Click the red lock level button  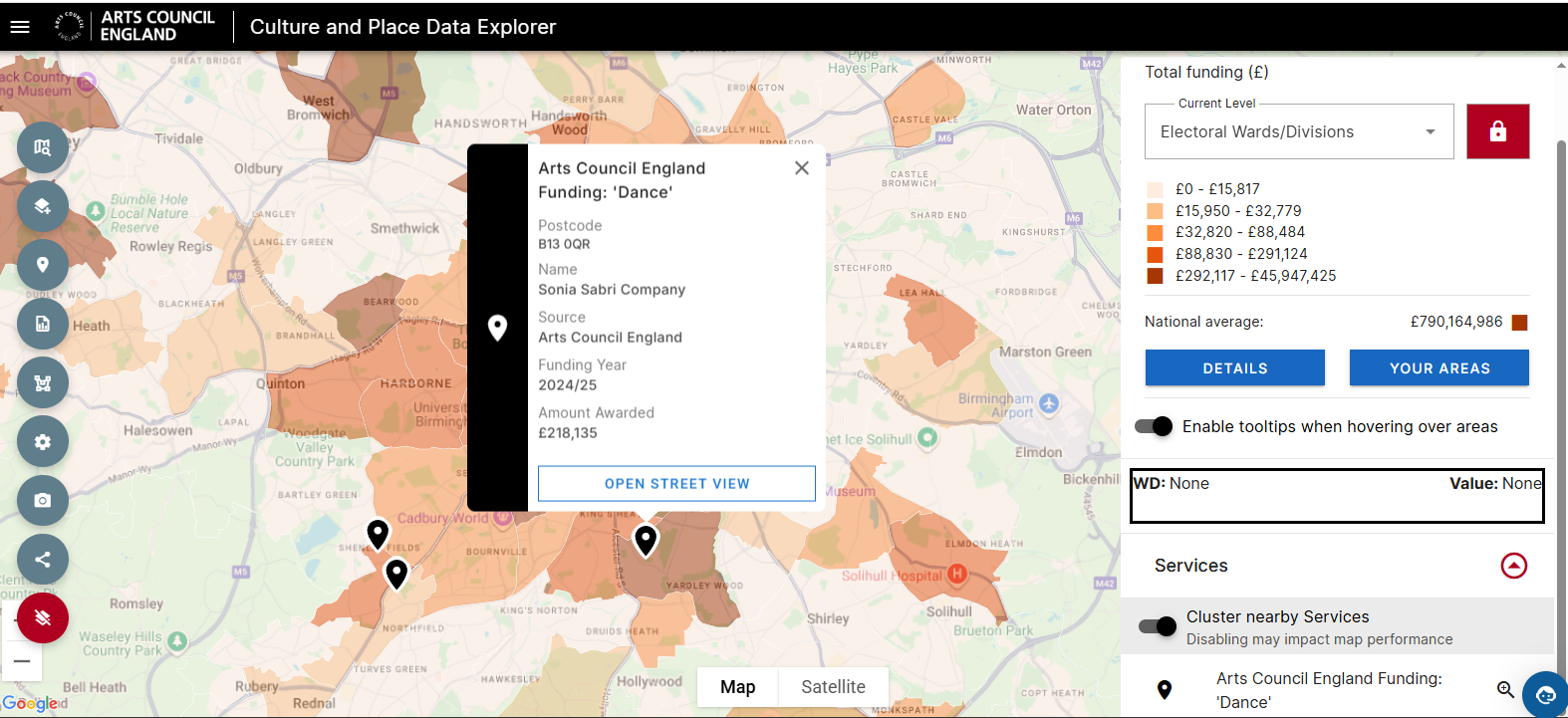1498,131
